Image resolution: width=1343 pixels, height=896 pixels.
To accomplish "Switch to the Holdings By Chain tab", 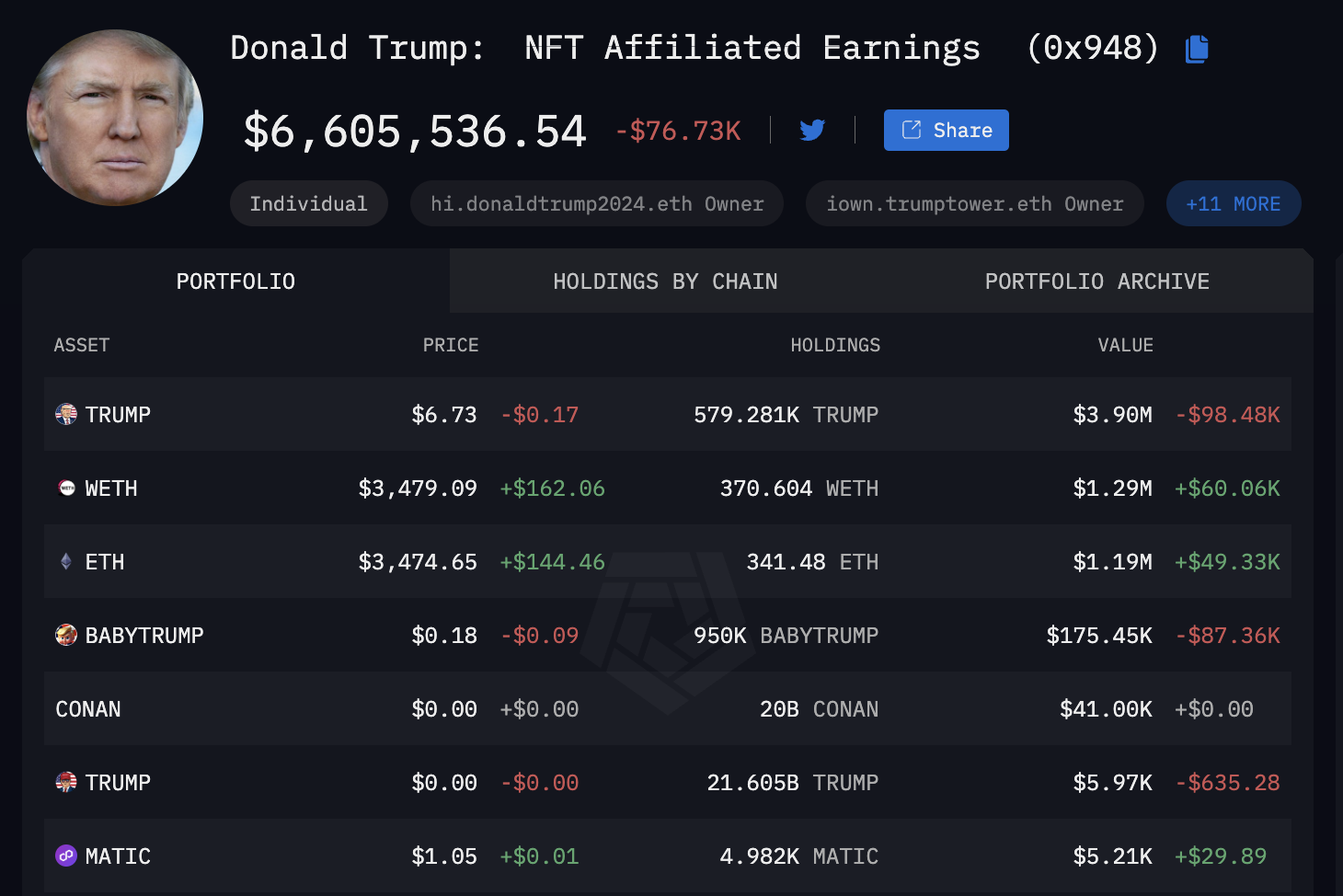I will [x=665, y=281].
